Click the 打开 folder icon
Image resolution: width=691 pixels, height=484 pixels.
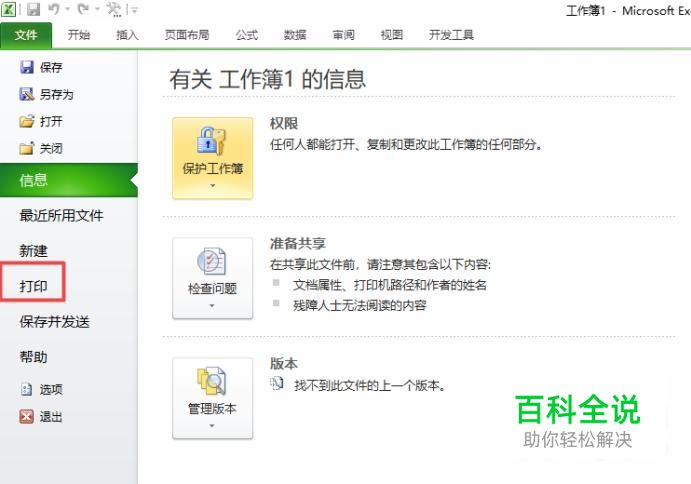pos(27,121)
